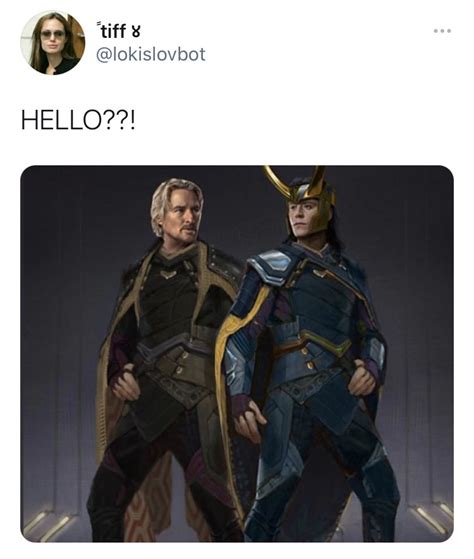Click the small mark before the name tiff
474x559 pixels.
coord(98,25)
